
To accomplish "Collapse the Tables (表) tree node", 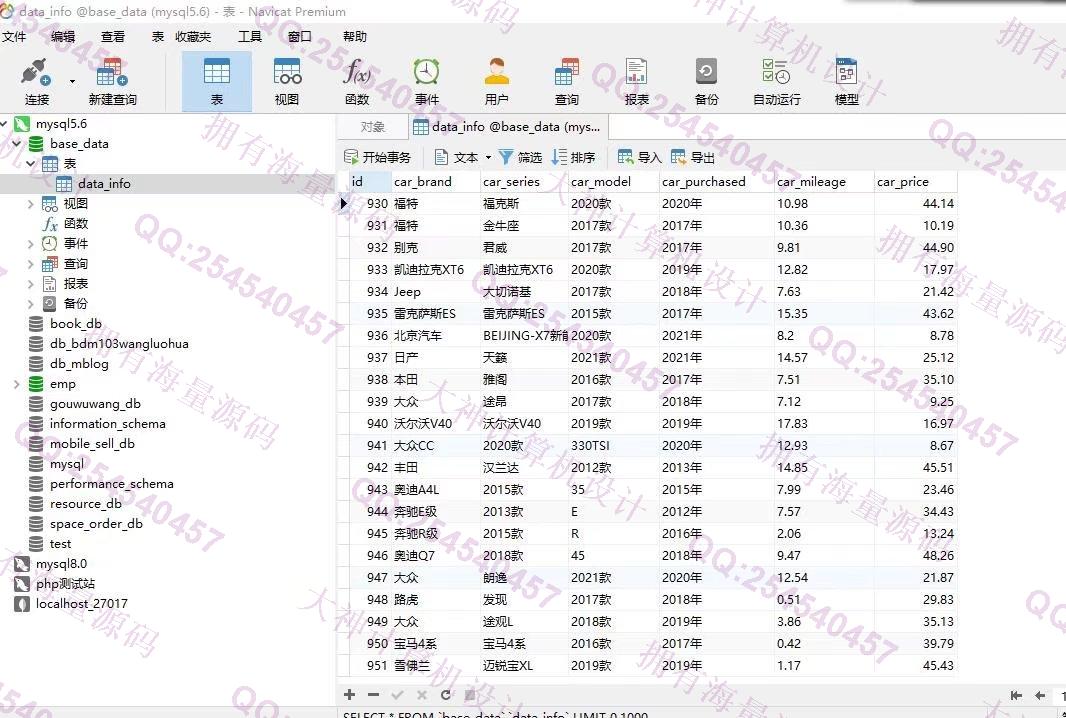I will 31,164.
